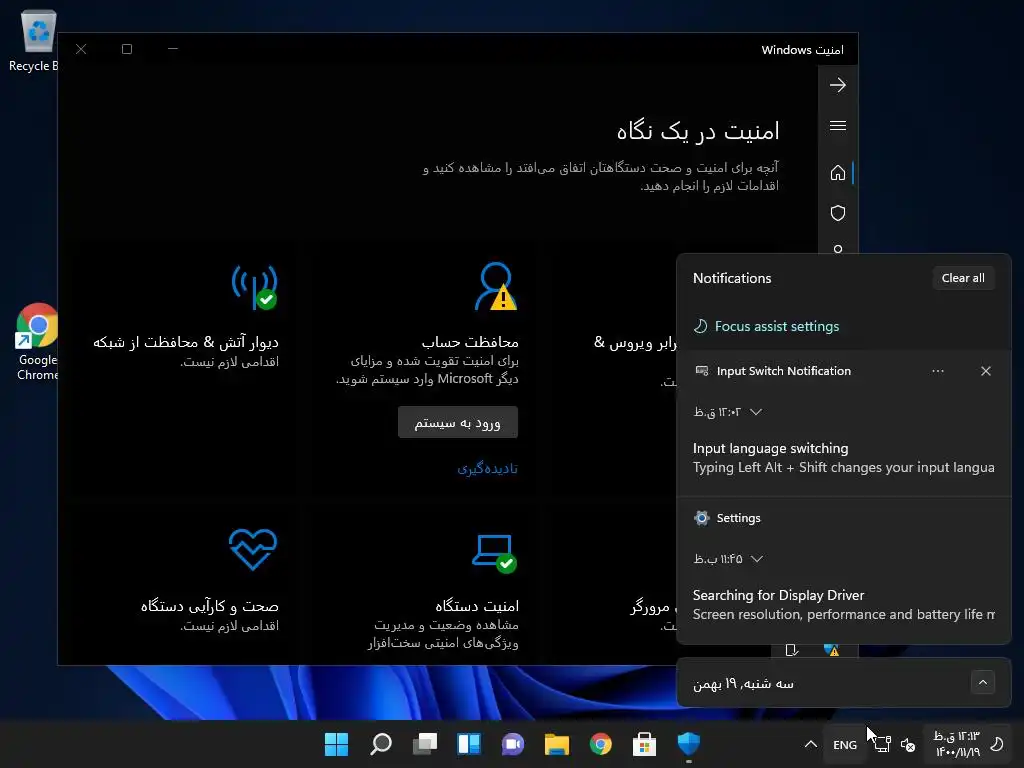Screen dimensions: 1024x768
Task: Open Virus & threat protection shield sidebar icon
Action: pyautogui.click(x=837, y=213)
